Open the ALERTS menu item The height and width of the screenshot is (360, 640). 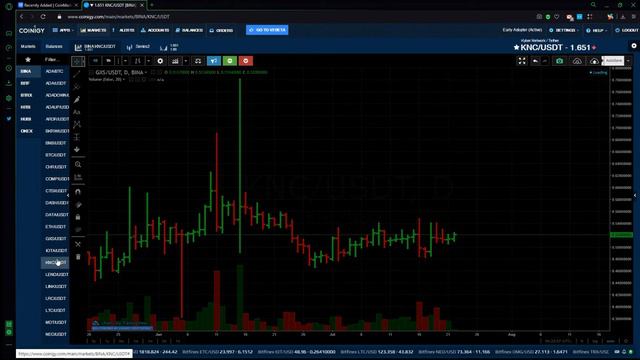click(124, 30)
